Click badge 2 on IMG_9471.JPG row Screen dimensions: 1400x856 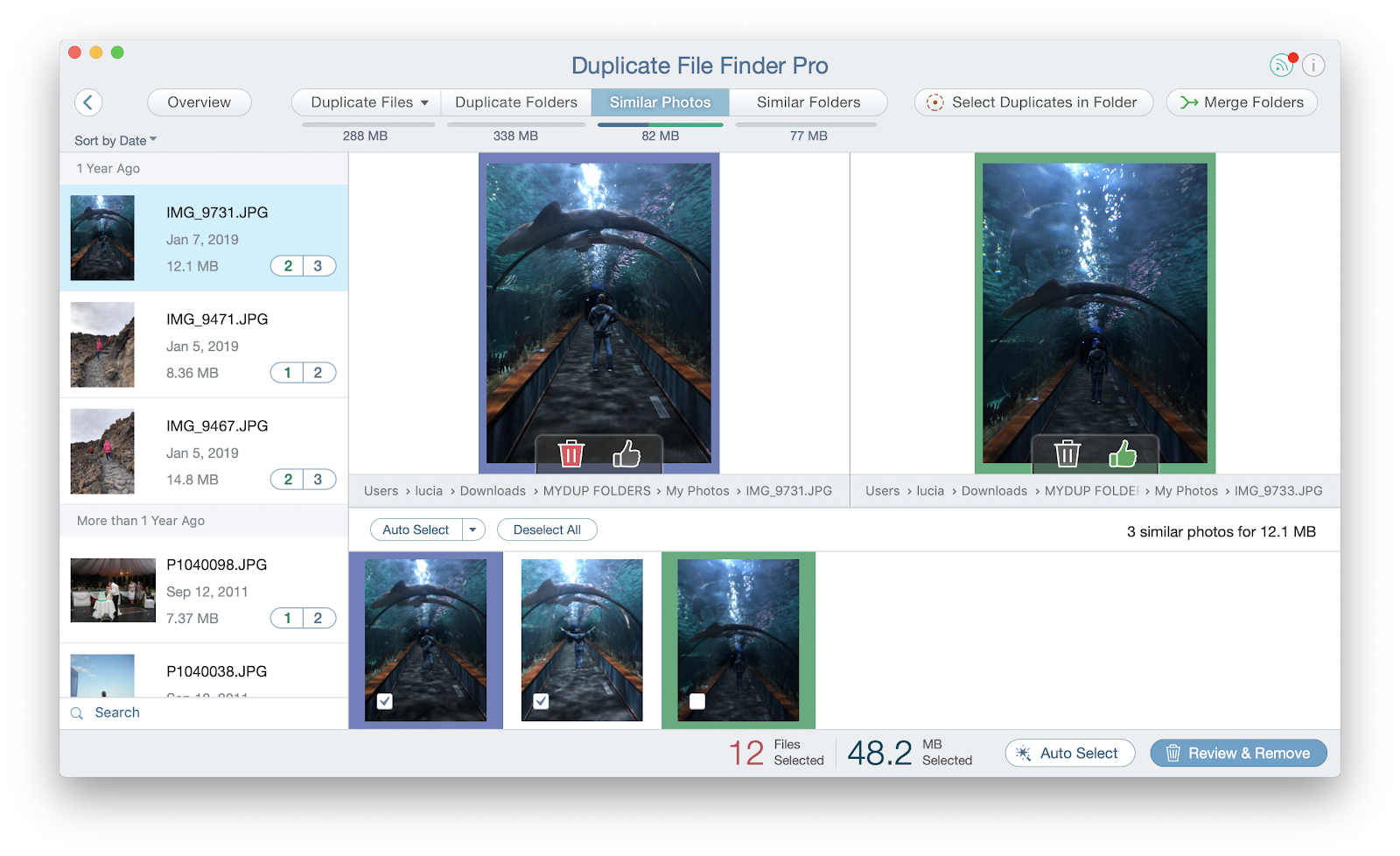pos(318,373)
